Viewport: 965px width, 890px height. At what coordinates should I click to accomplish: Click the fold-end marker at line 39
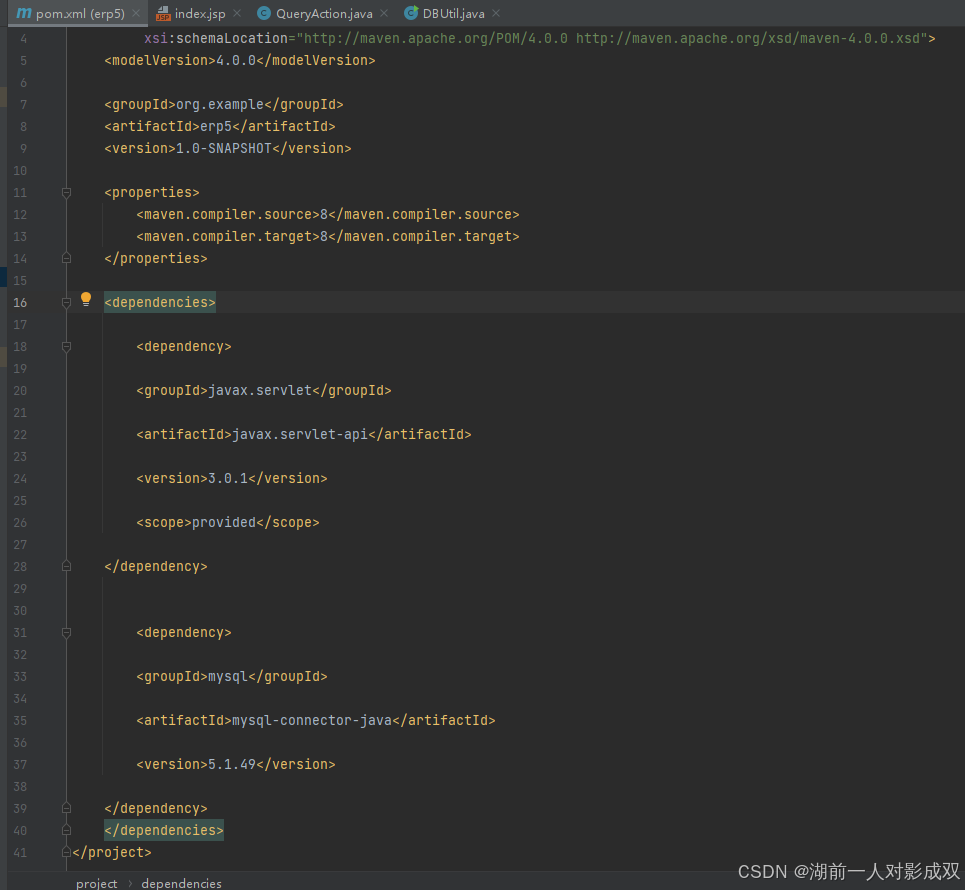[66, 808]
